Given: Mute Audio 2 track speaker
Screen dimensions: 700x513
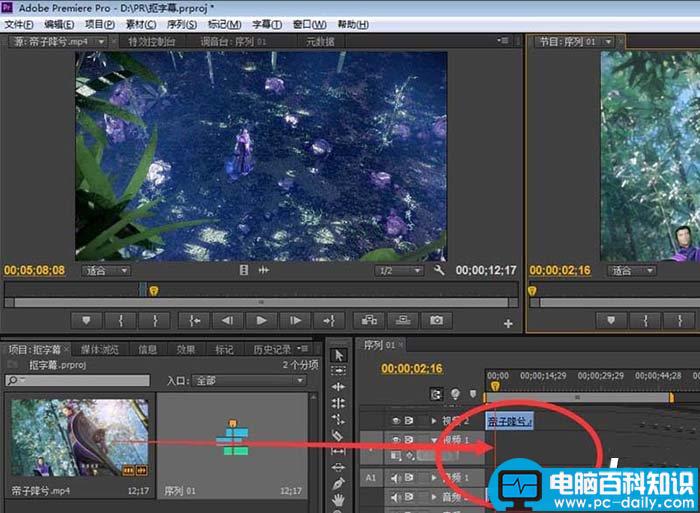Looking at the screenshot, I should 396,497.
